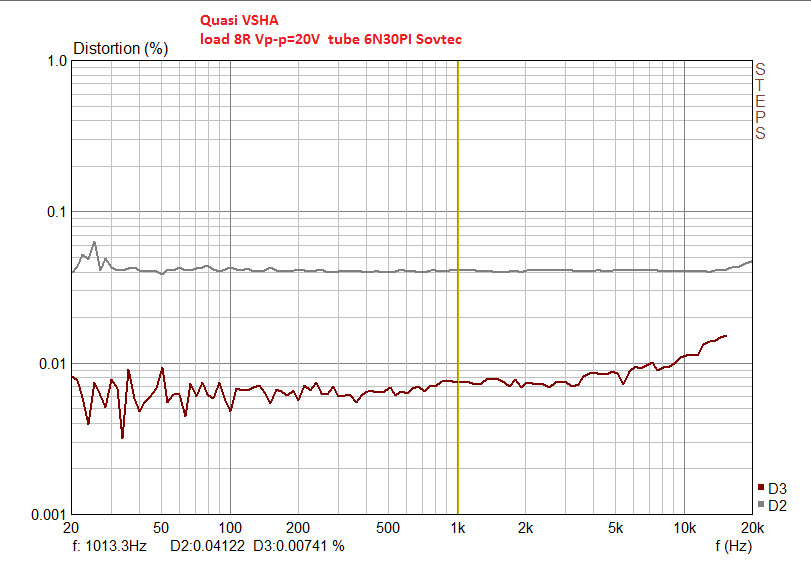Click the D3 legend color square
The image size is (811, 572).
[761, 487]
